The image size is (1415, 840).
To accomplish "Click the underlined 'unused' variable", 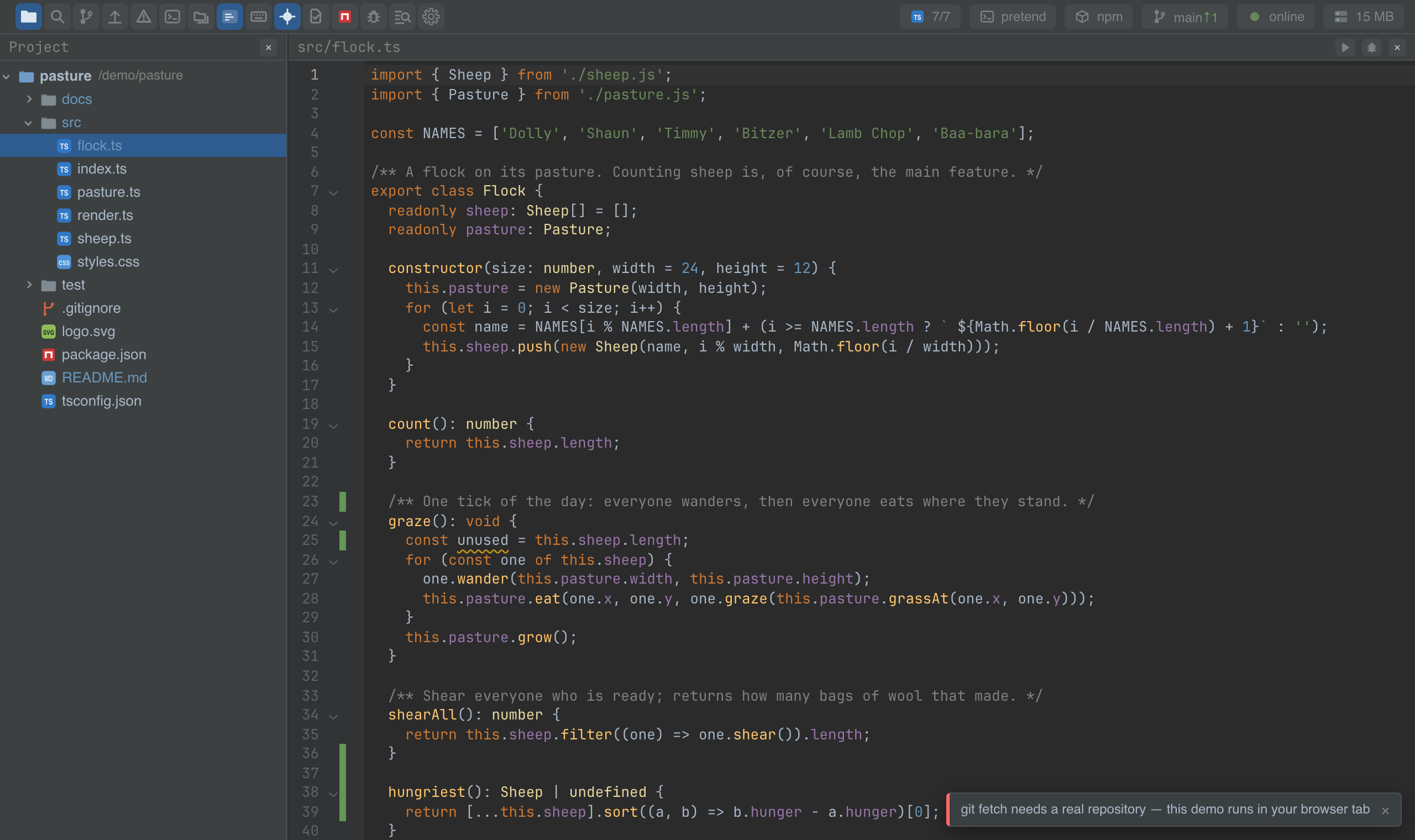I will click(483, 540).
